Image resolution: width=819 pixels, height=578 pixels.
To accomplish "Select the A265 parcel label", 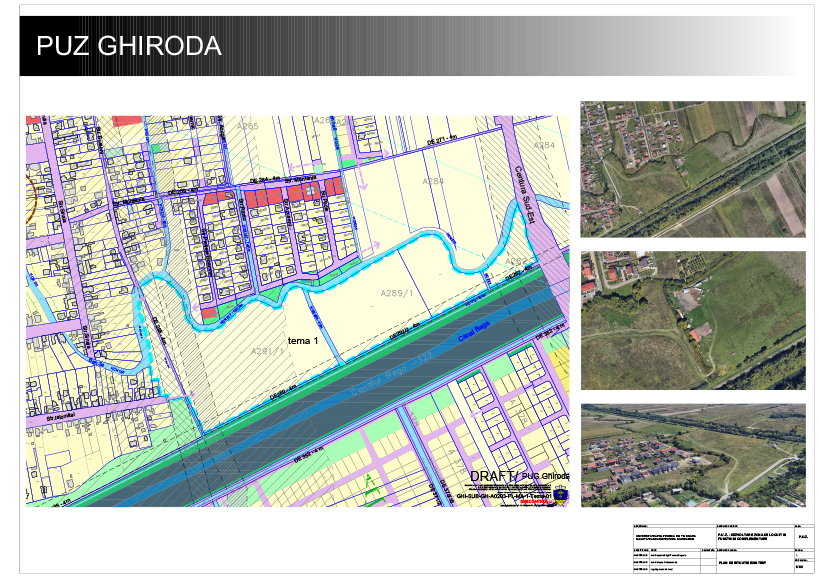I will 247,126.
